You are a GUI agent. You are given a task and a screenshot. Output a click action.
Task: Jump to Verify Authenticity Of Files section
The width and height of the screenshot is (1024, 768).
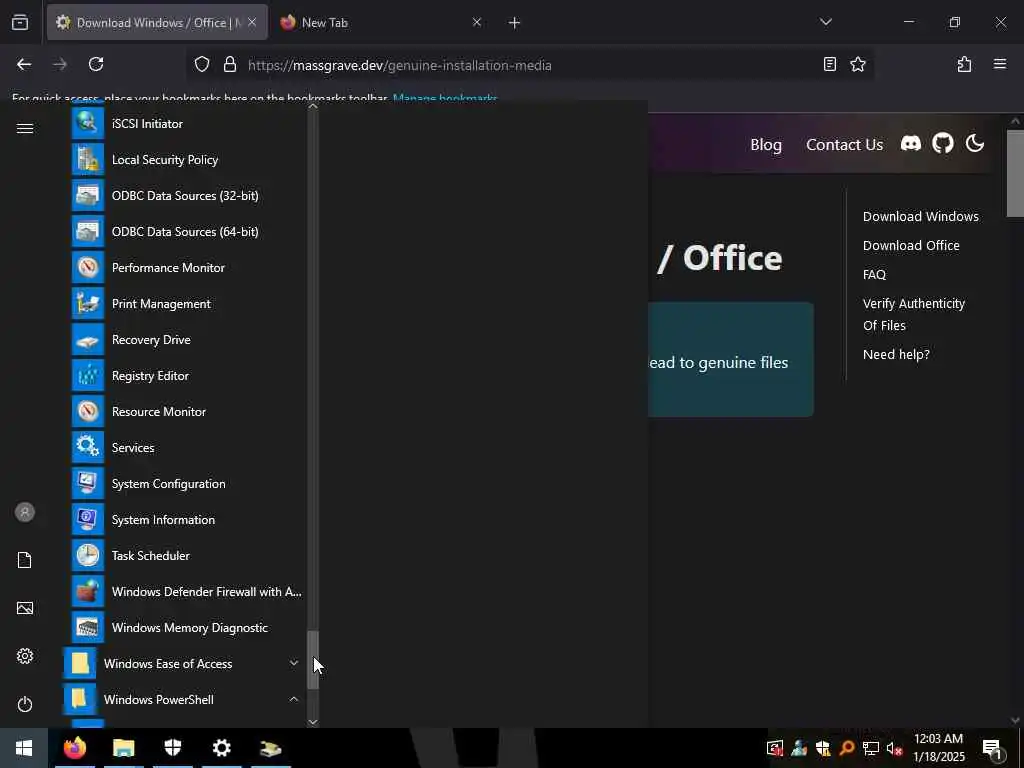914,314
